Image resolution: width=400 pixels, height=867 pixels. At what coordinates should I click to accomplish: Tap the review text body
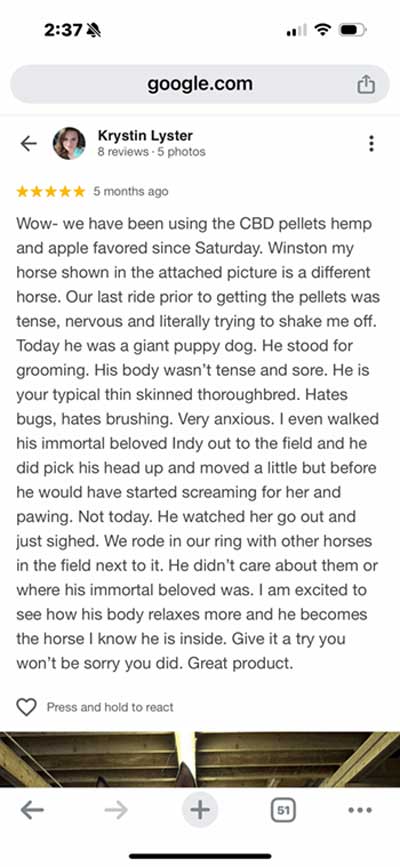pos(198,443)
